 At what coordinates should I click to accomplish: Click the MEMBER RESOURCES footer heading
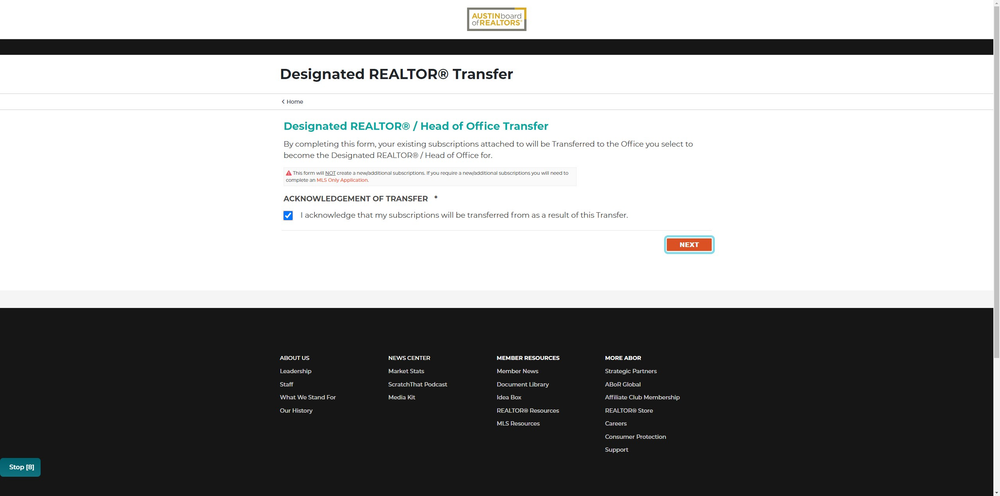[527, 358]
